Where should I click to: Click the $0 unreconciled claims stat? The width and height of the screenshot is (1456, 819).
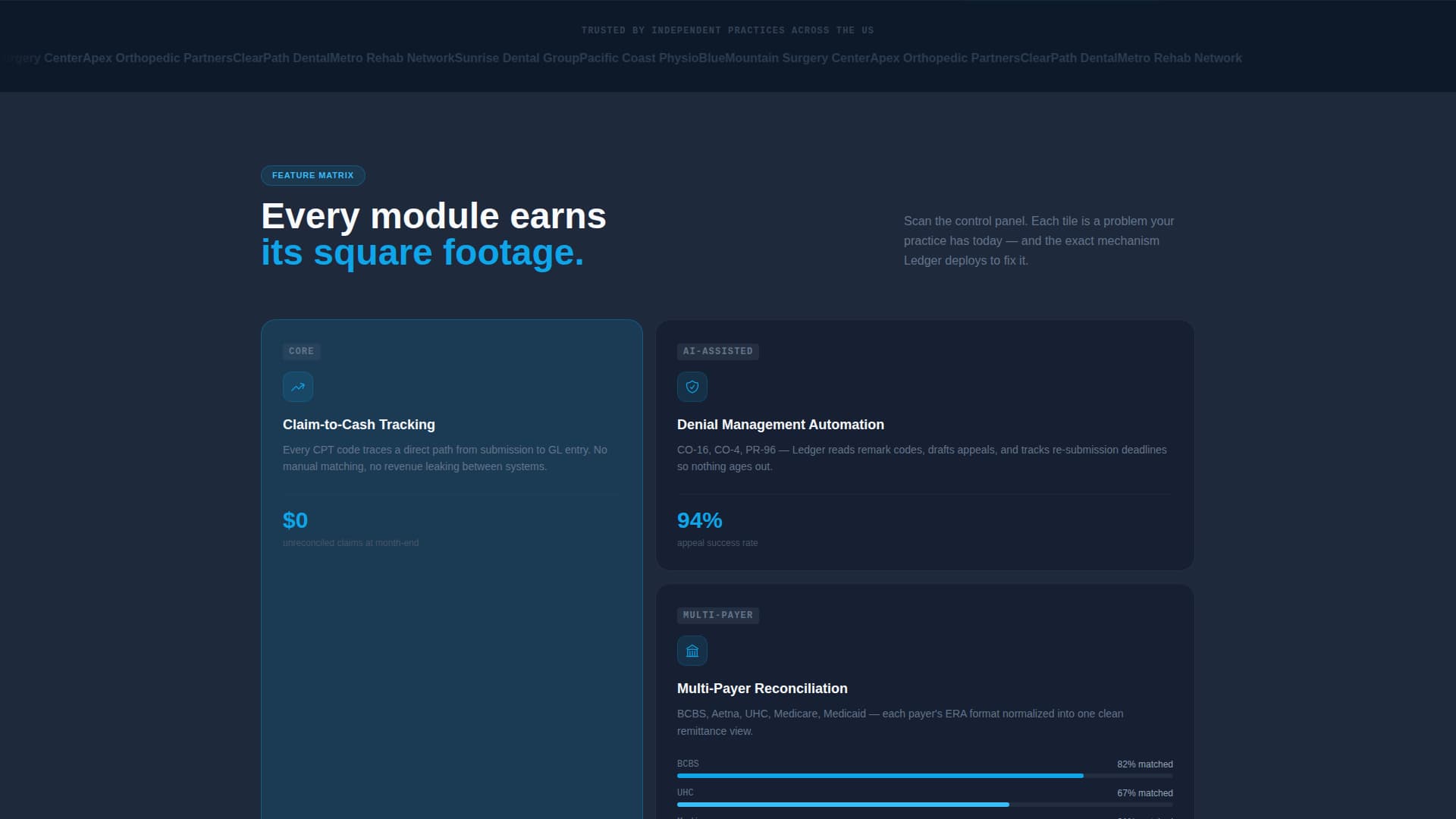[x=295, y=520]
